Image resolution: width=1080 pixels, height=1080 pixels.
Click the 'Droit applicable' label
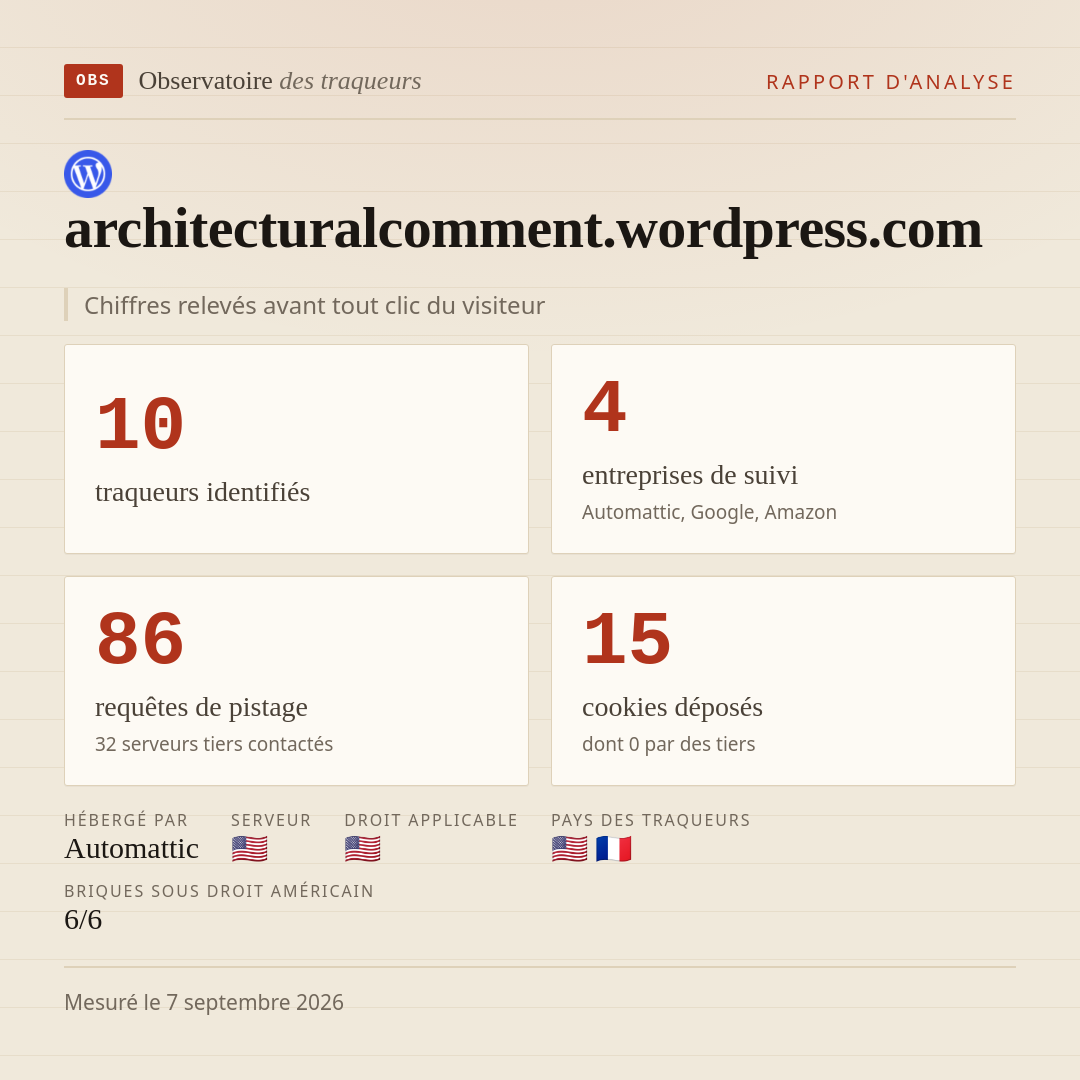click(431, 820)
